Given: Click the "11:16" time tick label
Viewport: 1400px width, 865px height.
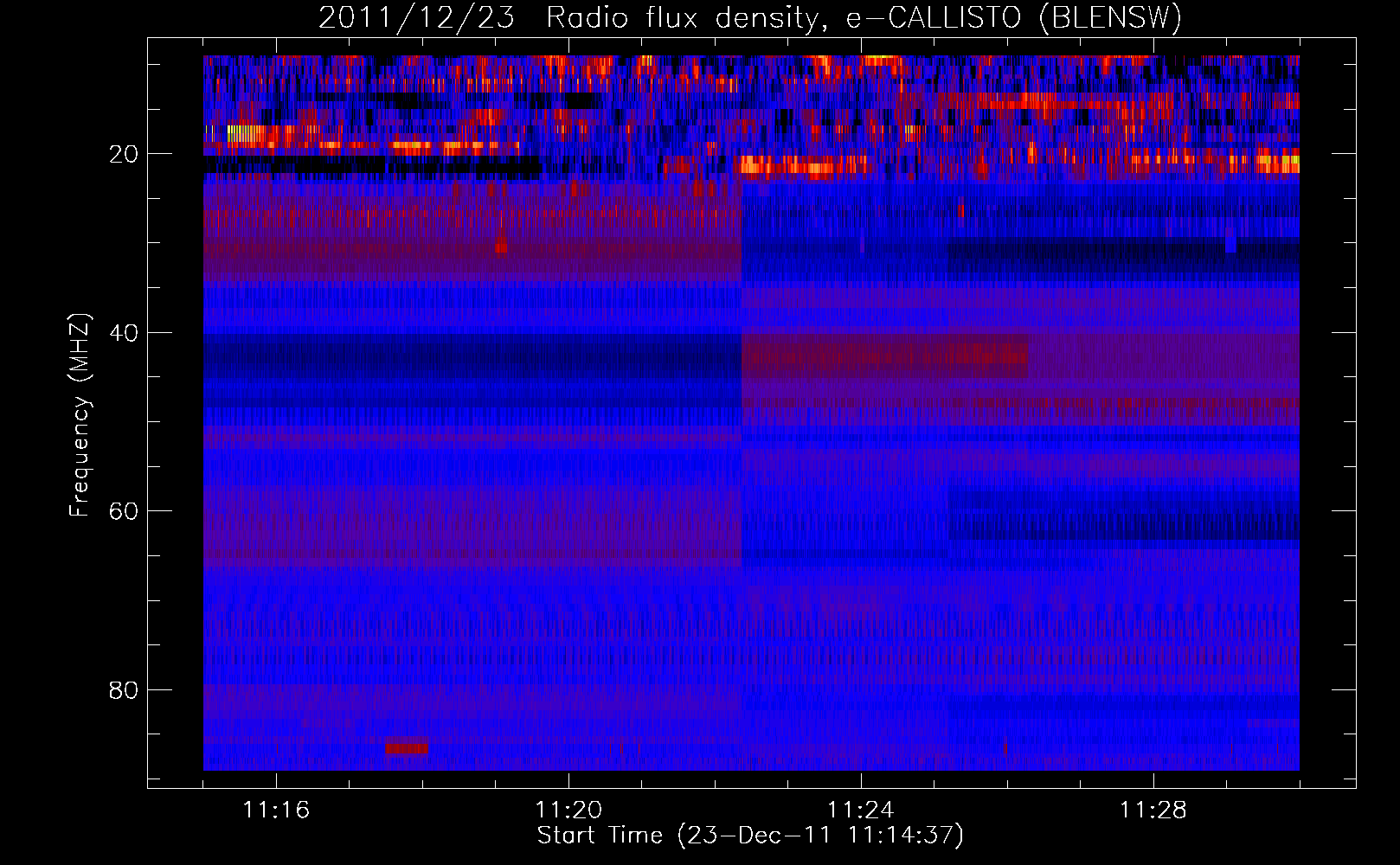Looking at the screenshot, I should tap(276, 810).
